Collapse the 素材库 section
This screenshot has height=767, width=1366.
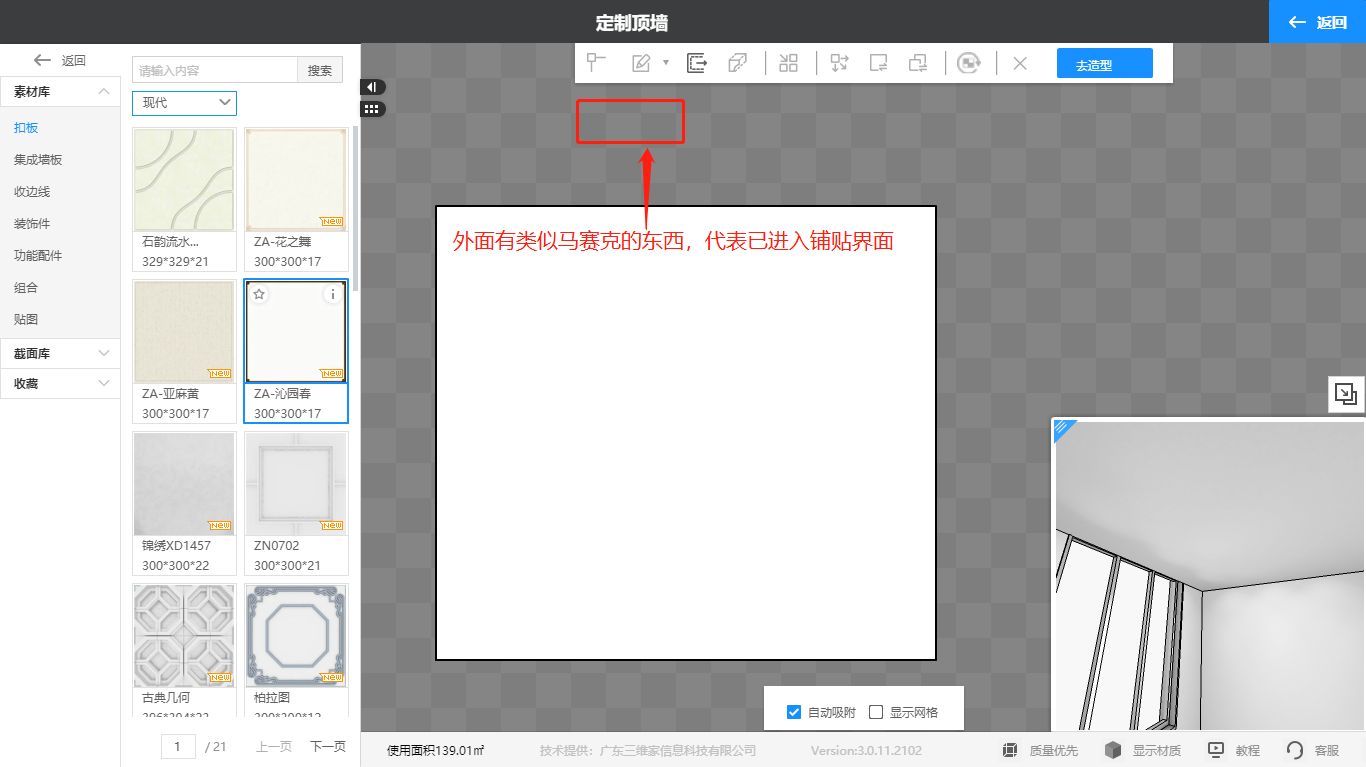click(60, 92)
